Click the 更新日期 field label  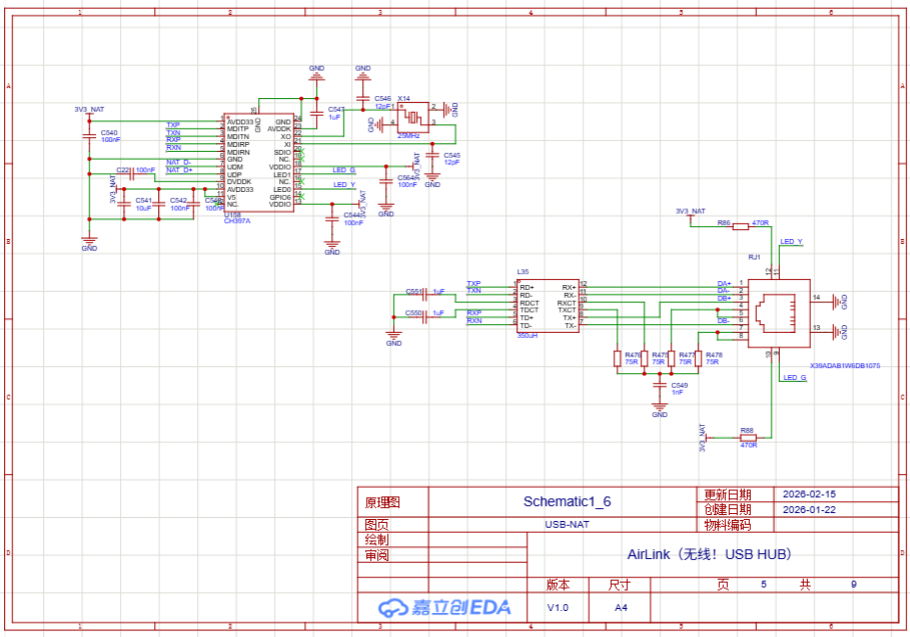(x=728, y=494)
